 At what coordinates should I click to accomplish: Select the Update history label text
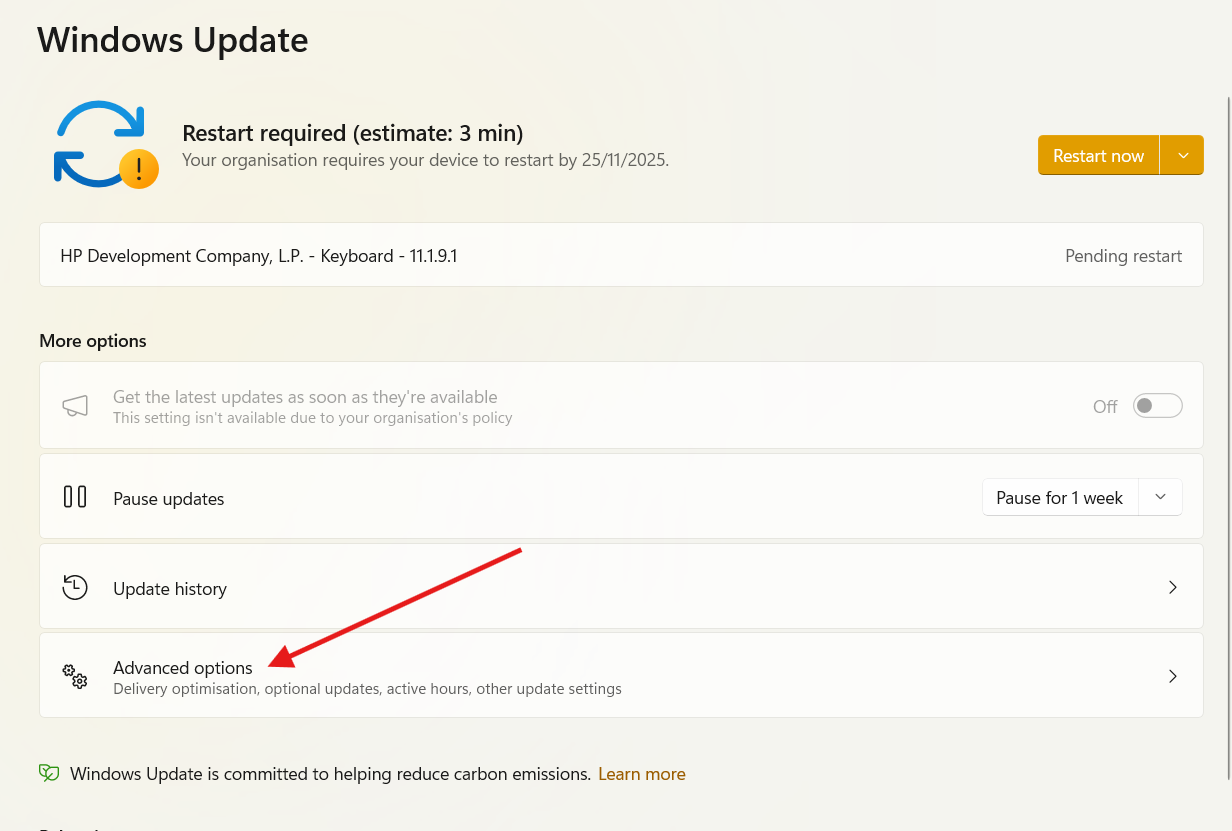click(x=170, y=589)
